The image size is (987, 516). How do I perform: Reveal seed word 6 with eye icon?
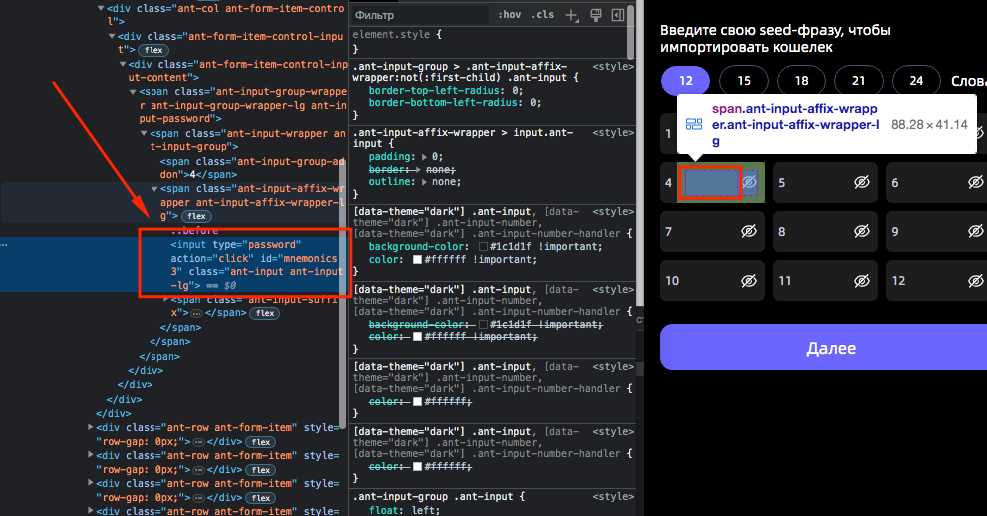(x=975, y=183)
